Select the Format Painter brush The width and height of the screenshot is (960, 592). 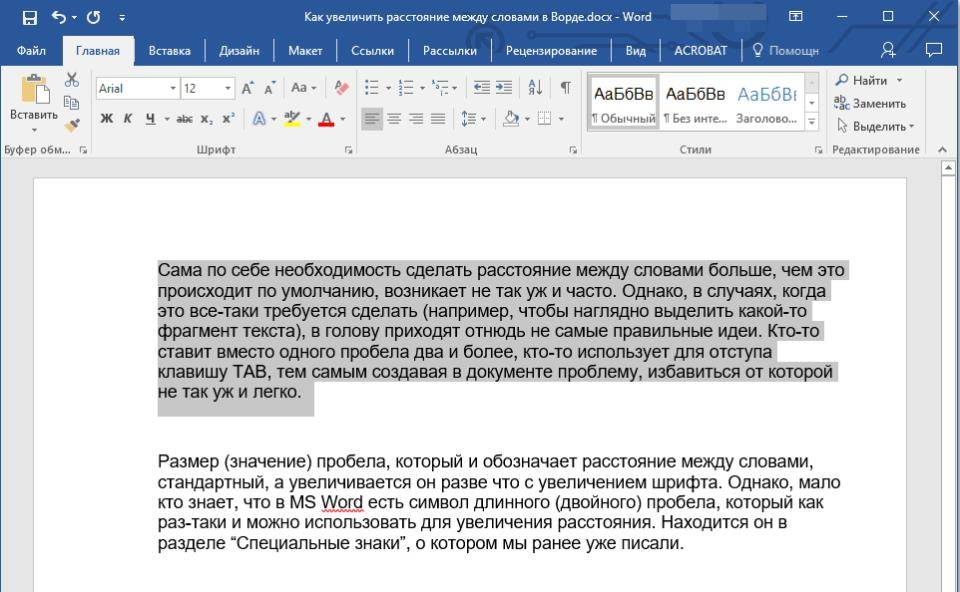(71, 125)
